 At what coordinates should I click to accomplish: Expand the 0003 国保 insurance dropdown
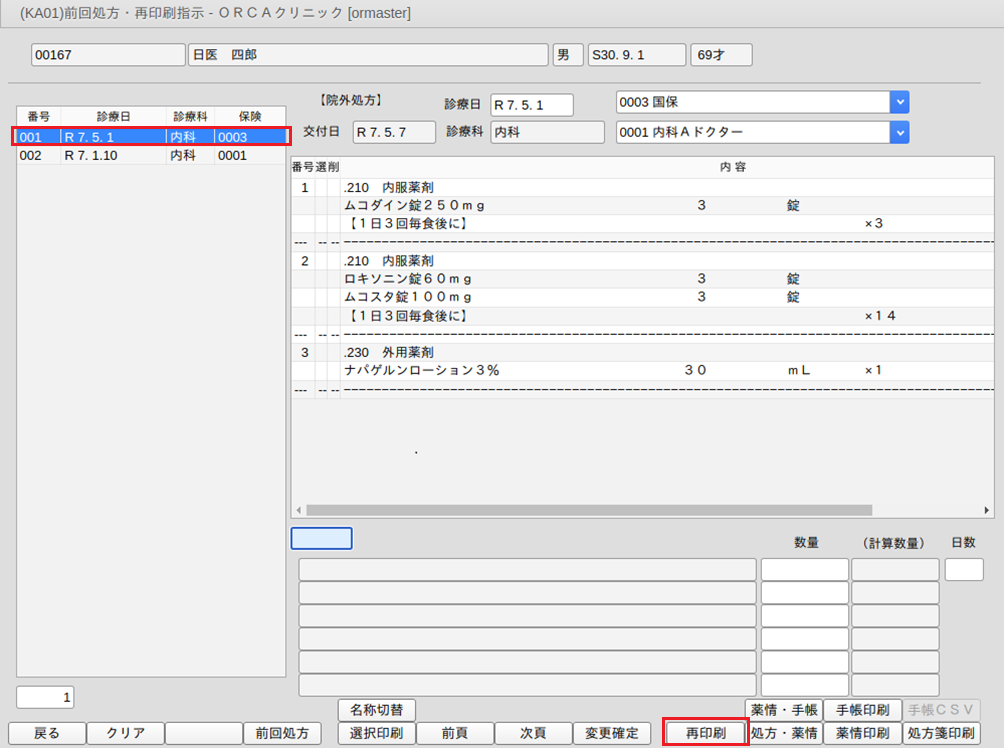click(900, 102)
